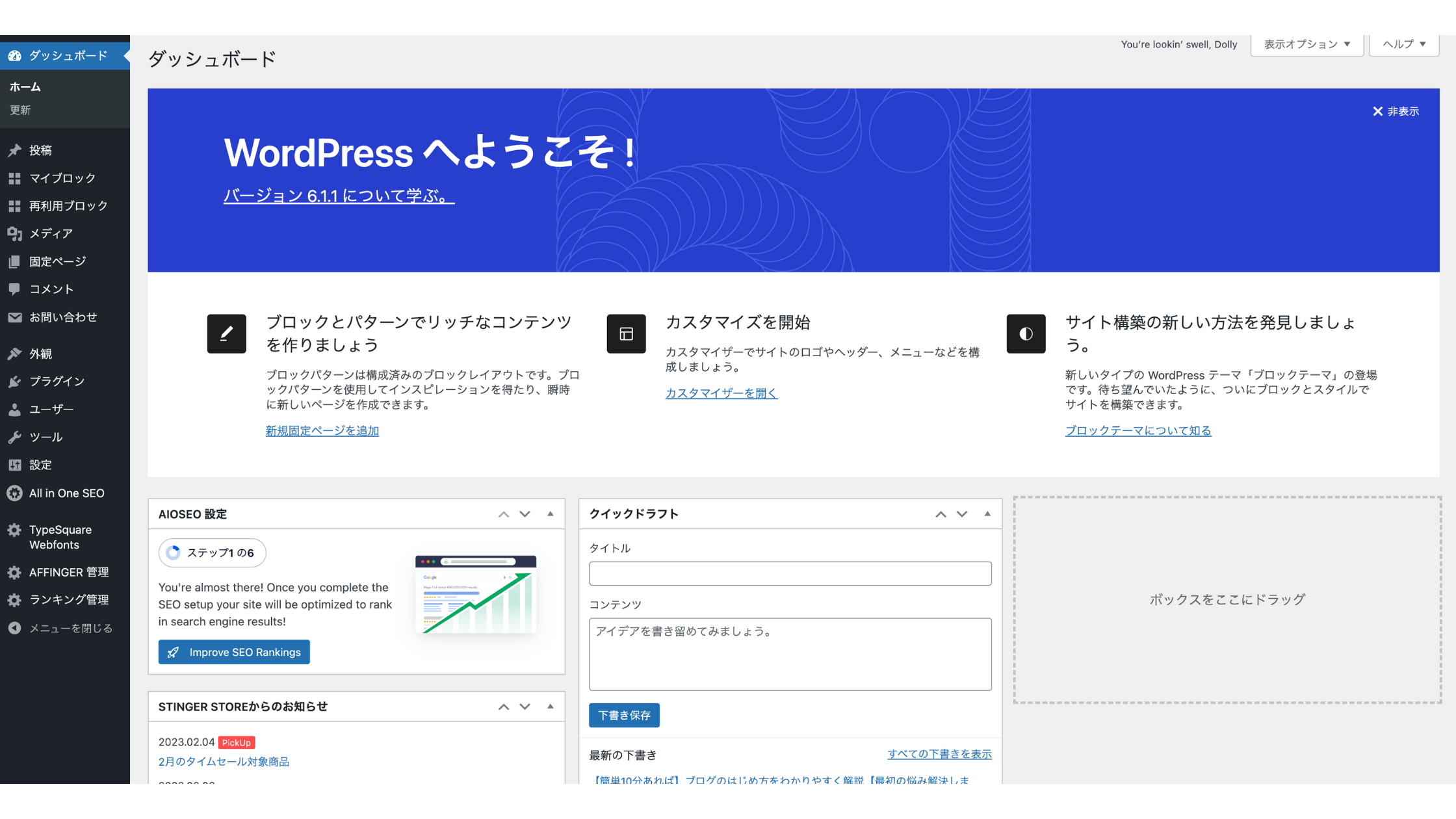Click the blocks icon next to マイブロック
Screen dimensions: 1456x819
pos(14,178)
